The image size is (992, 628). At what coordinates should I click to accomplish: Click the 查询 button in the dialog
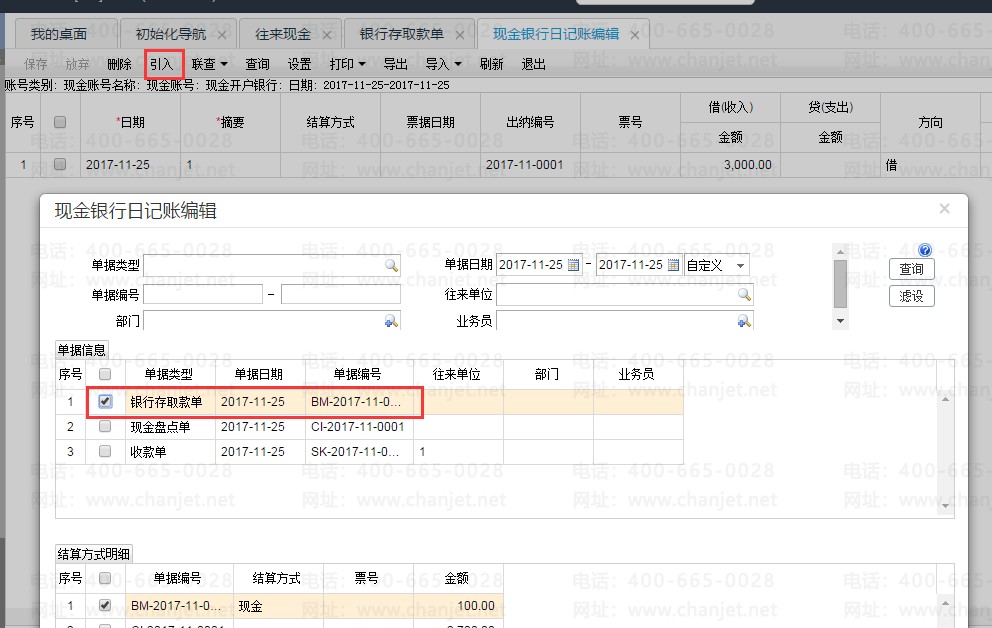click(x=911, y=269)
